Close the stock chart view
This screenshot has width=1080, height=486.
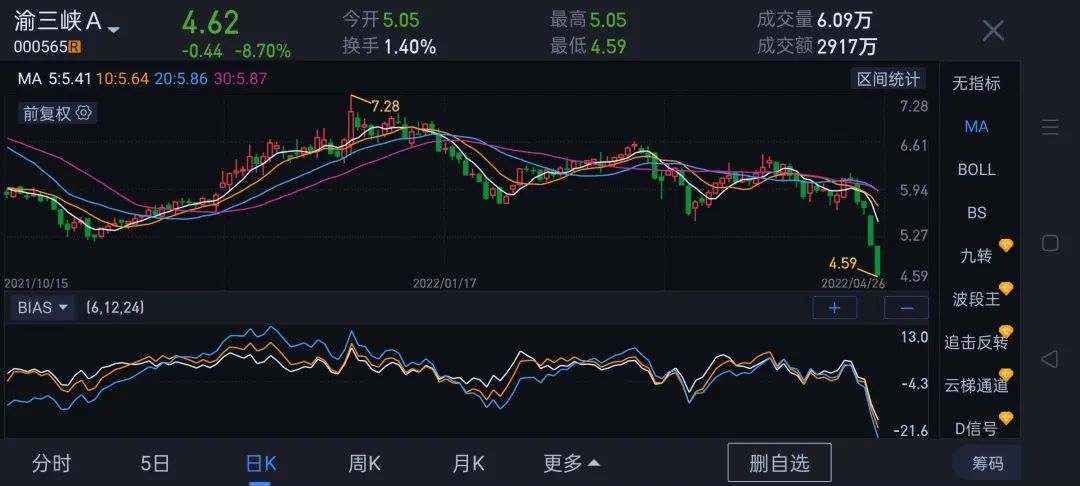pyautogui.click(x=992, y=30)
